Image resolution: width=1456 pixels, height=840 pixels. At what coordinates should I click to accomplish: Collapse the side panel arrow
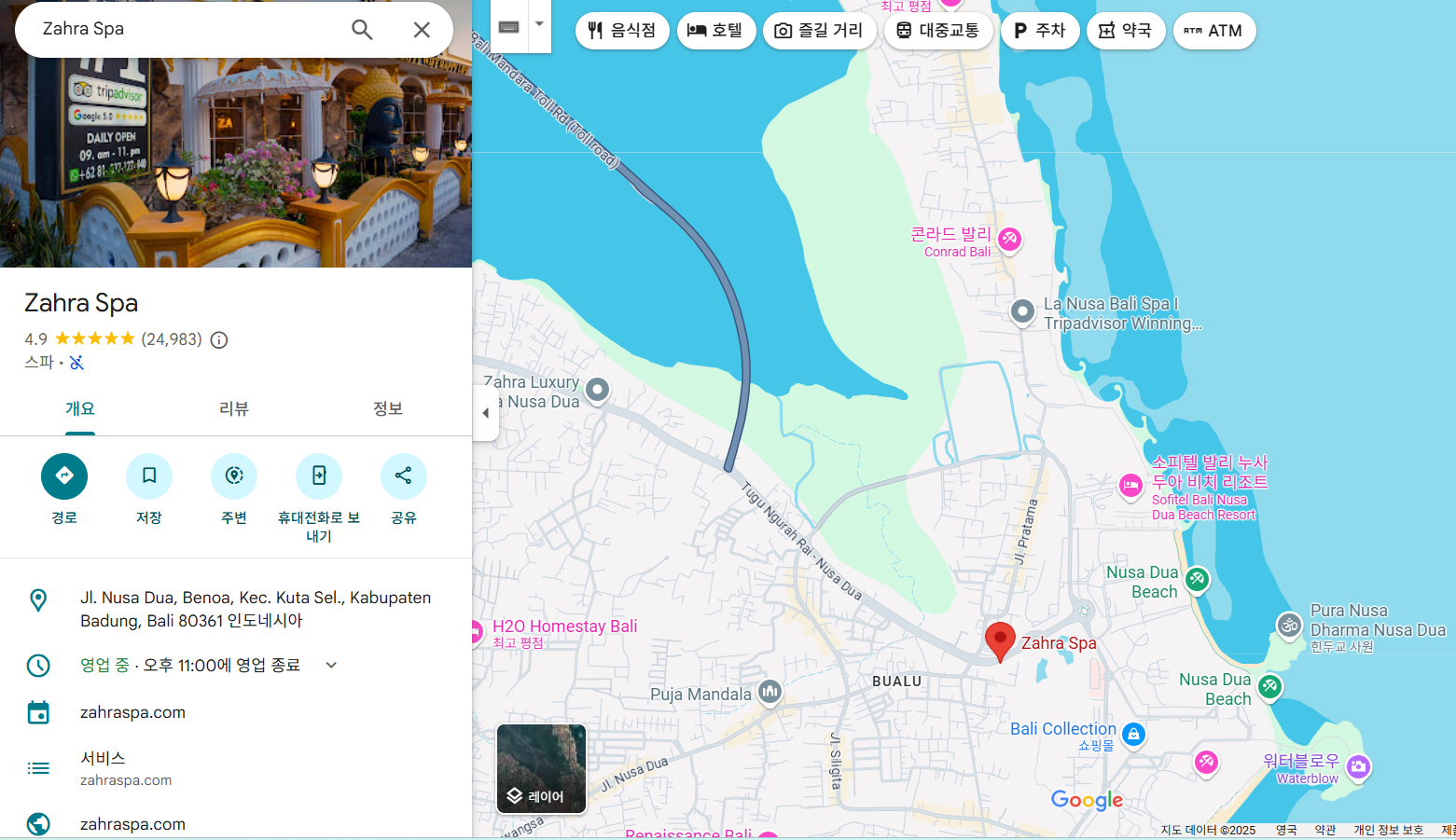486,412
